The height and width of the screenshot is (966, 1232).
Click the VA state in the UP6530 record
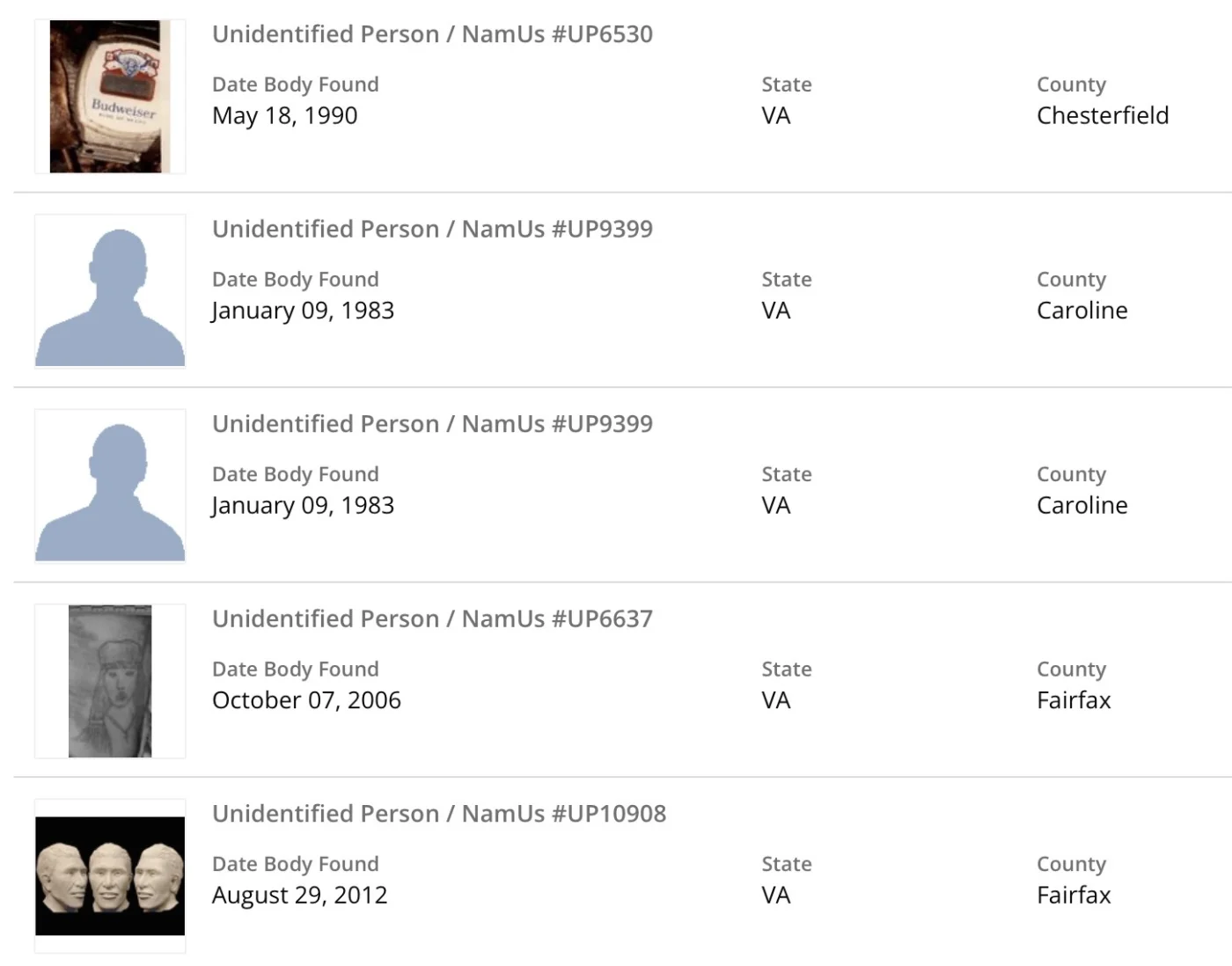point(775,116)
